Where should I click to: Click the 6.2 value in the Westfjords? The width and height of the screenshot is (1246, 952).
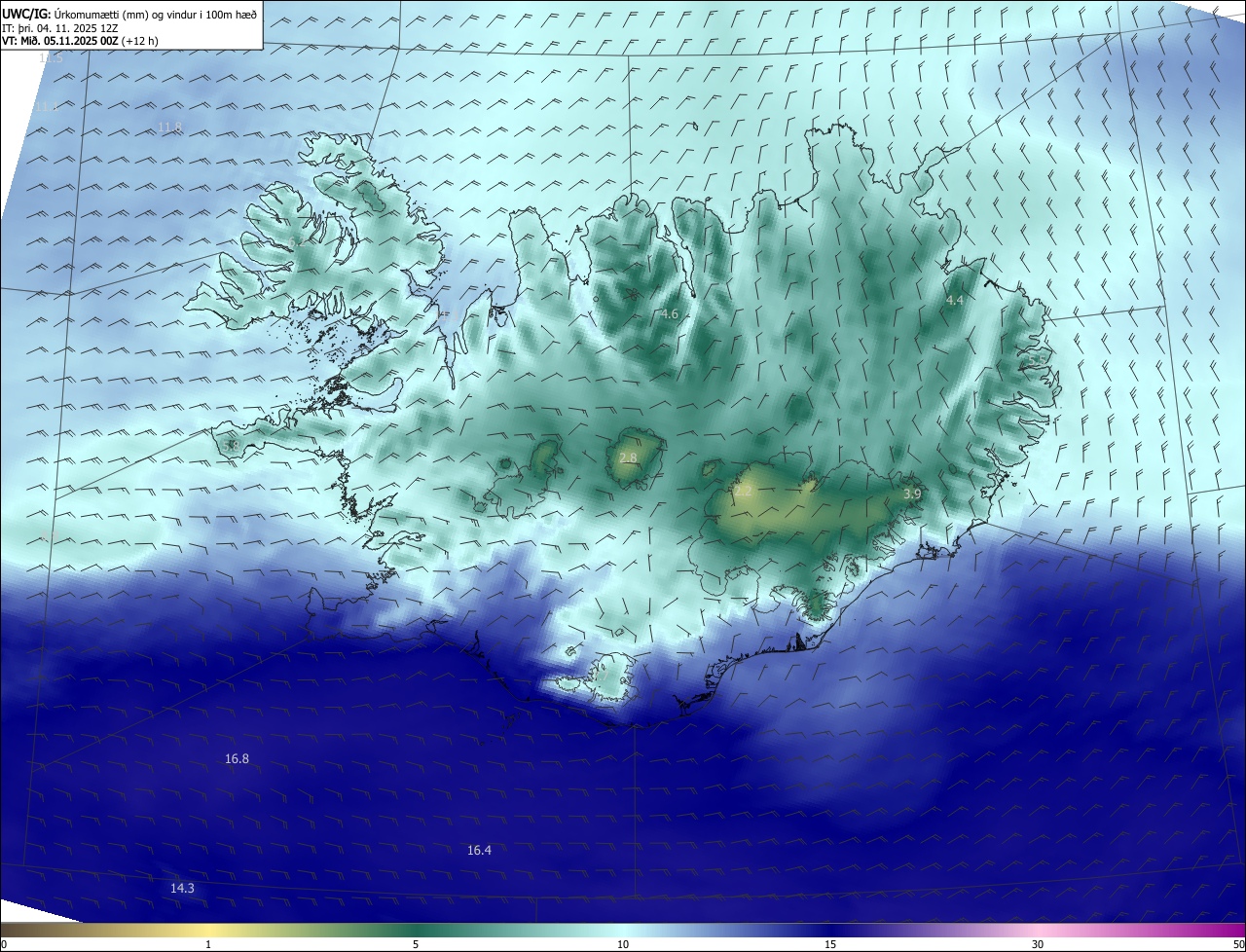tap(296, 241)
